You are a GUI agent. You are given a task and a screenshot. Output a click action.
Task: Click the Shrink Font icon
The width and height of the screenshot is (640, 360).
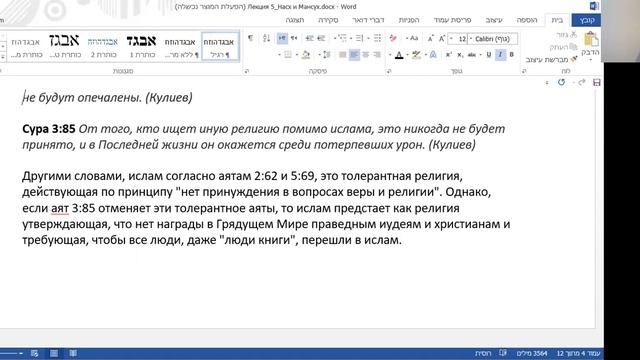pyautogui.click(x=430, y=39)
